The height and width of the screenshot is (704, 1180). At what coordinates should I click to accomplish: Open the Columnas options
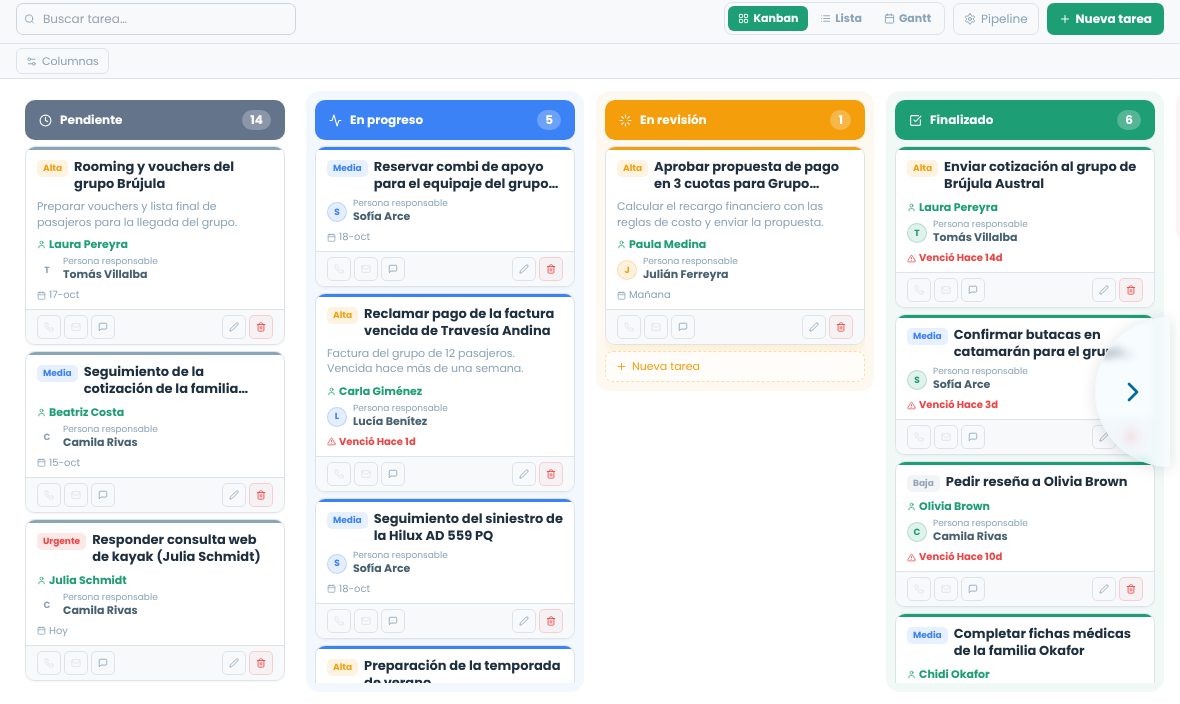coord(62,61)
